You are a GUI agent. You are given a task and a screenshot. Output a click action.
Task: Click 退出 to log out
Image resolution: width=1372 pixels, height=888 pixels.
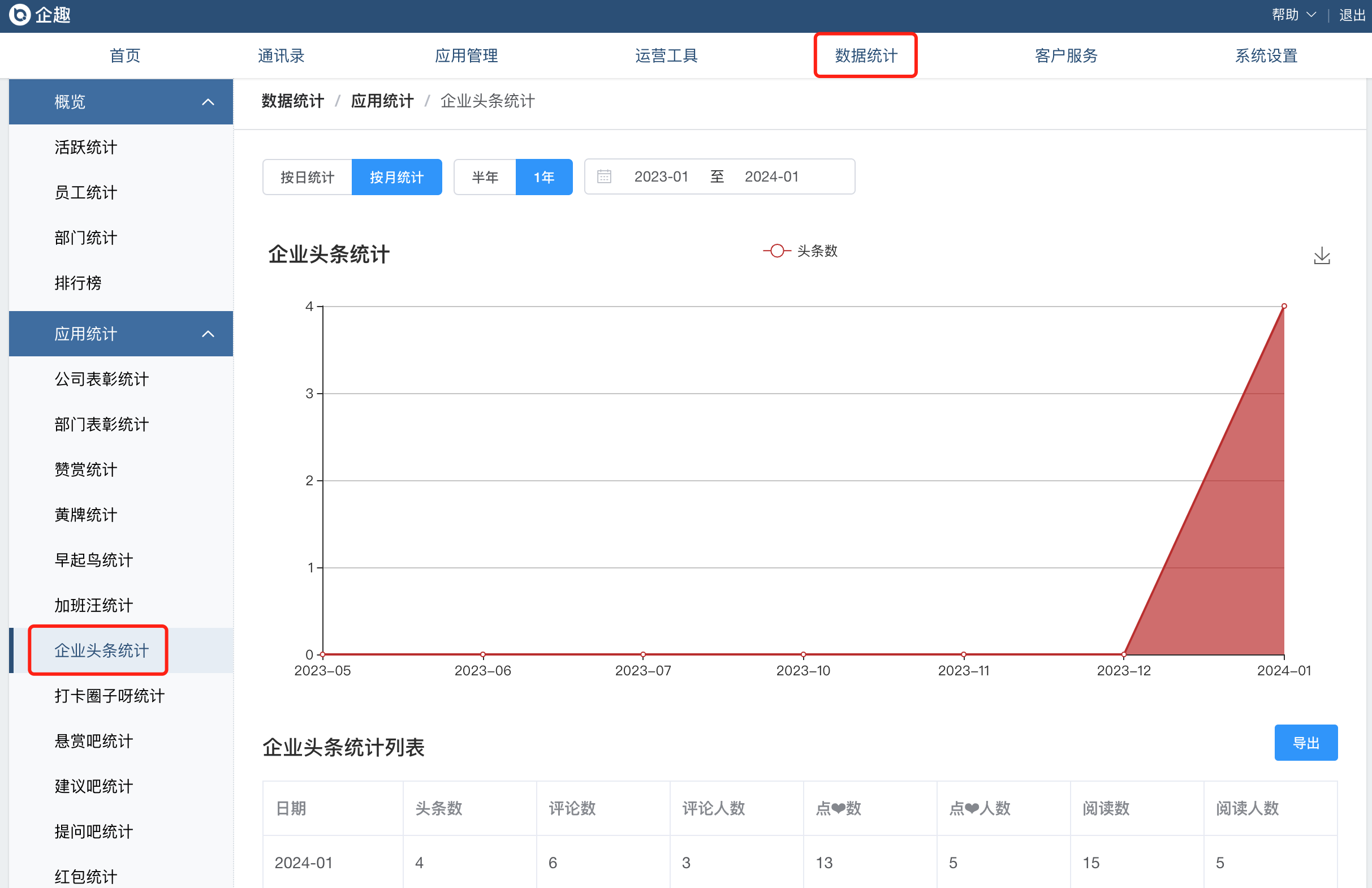pyautogui.click(x=1352, y=14)
